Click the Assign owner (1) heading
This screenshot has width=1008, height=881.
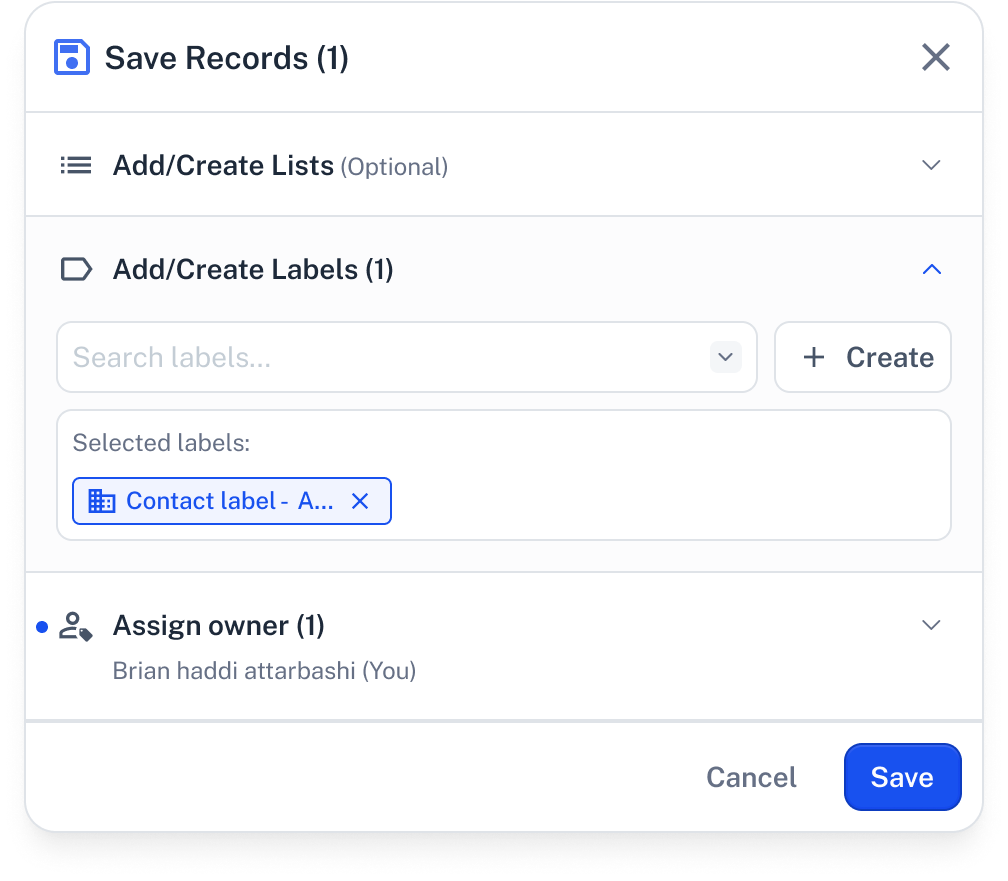pyautogui.click(x=218, y=626)
